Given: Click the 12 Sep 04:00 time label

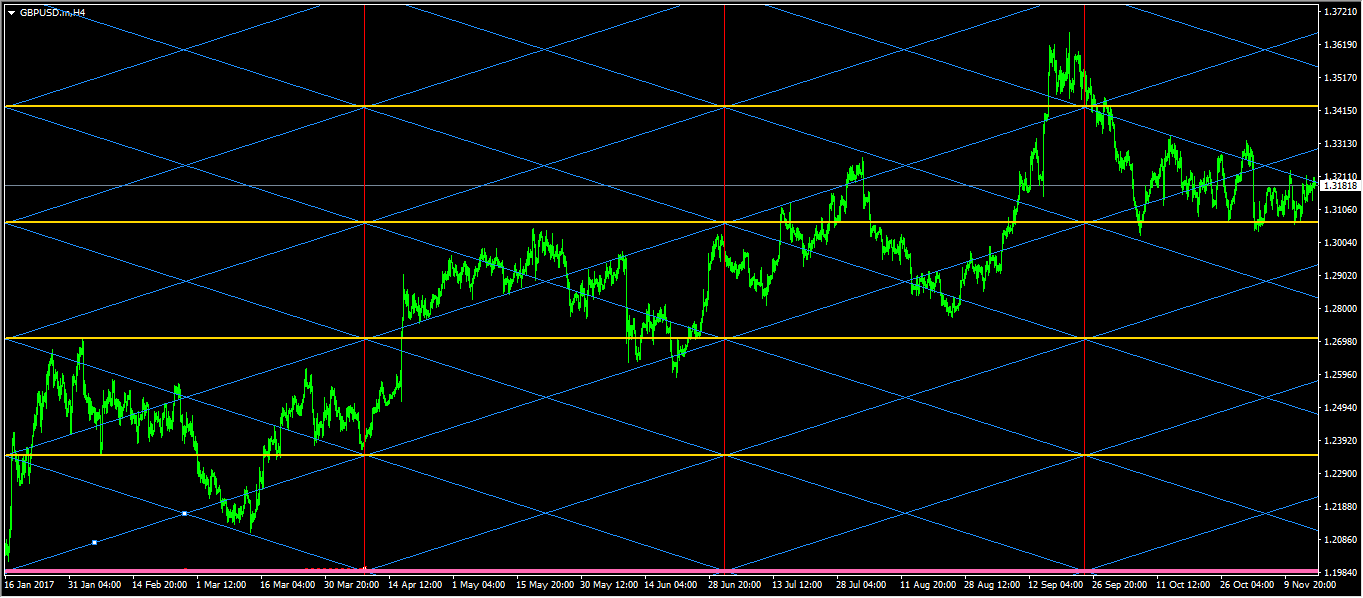Looking at the screenshot, I should pos(1057,583).
